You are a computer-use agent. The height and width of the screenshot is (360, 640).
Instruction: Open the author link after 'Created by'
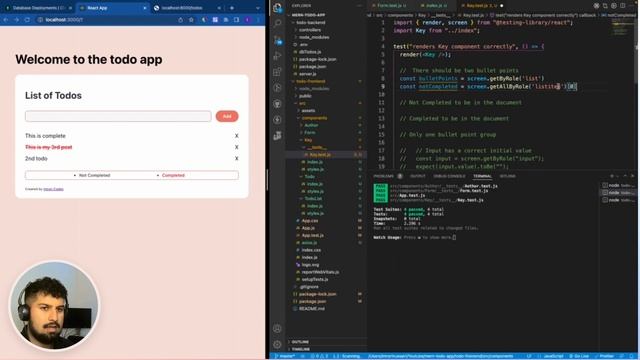(x=53, y=189)
